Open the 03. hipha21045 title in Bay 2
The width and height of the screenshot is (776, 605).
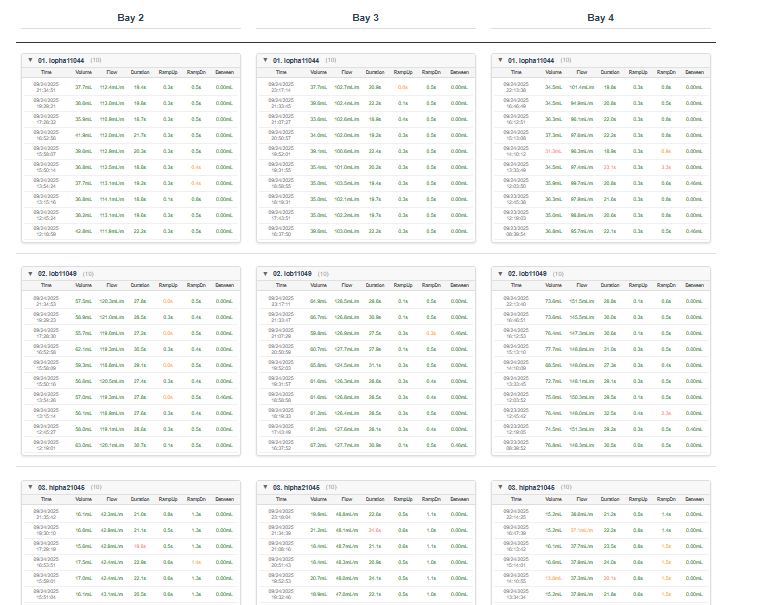pos(65,487)
